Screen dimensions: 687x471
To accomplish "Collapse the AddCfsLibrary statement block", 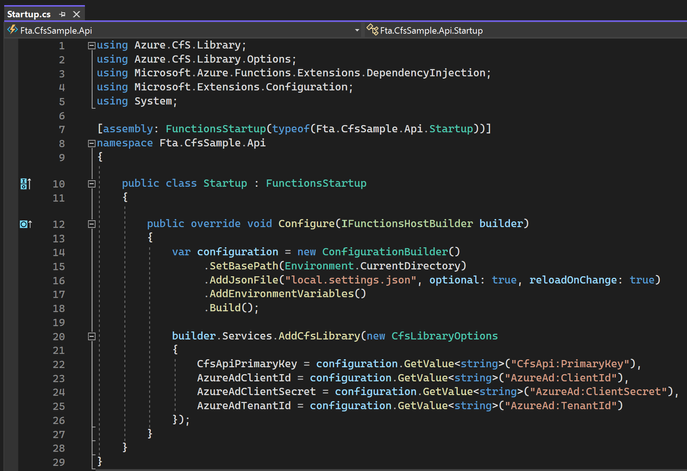I will pos(92,336).
